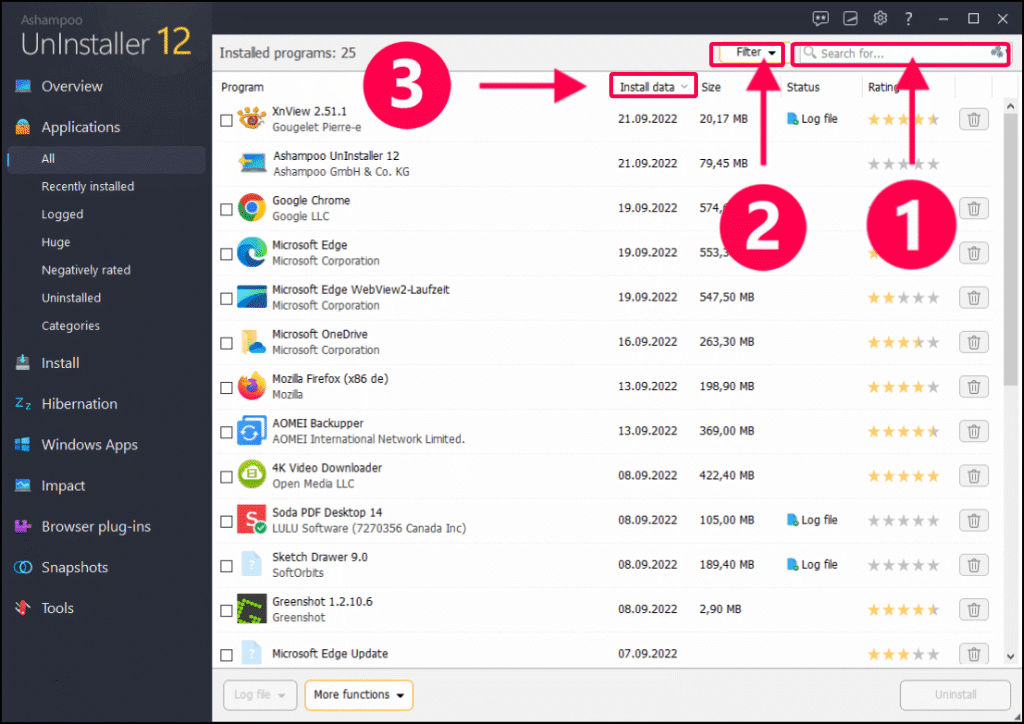
Task: Check the Google Chrome checkbox
Action: 227,210
